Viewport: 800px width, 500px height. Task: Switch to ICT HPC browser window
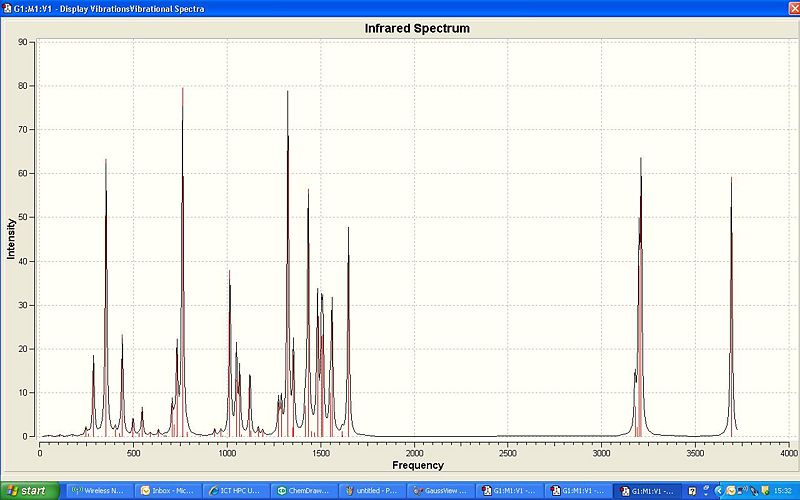click(x=236, y=491)
